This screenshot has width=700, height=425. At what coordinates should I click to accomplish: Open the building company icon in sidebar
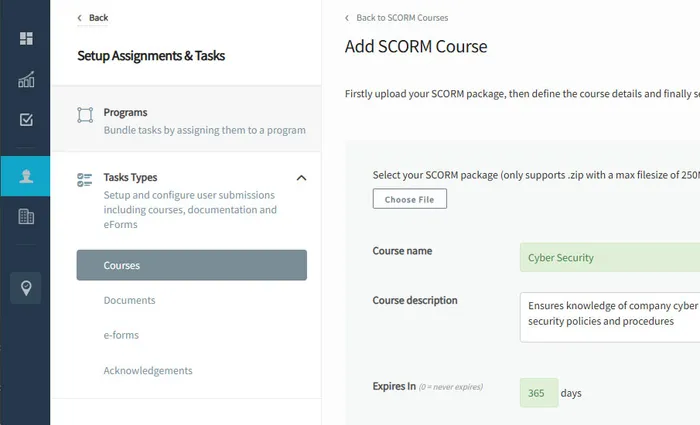click(x=26, y=216)
